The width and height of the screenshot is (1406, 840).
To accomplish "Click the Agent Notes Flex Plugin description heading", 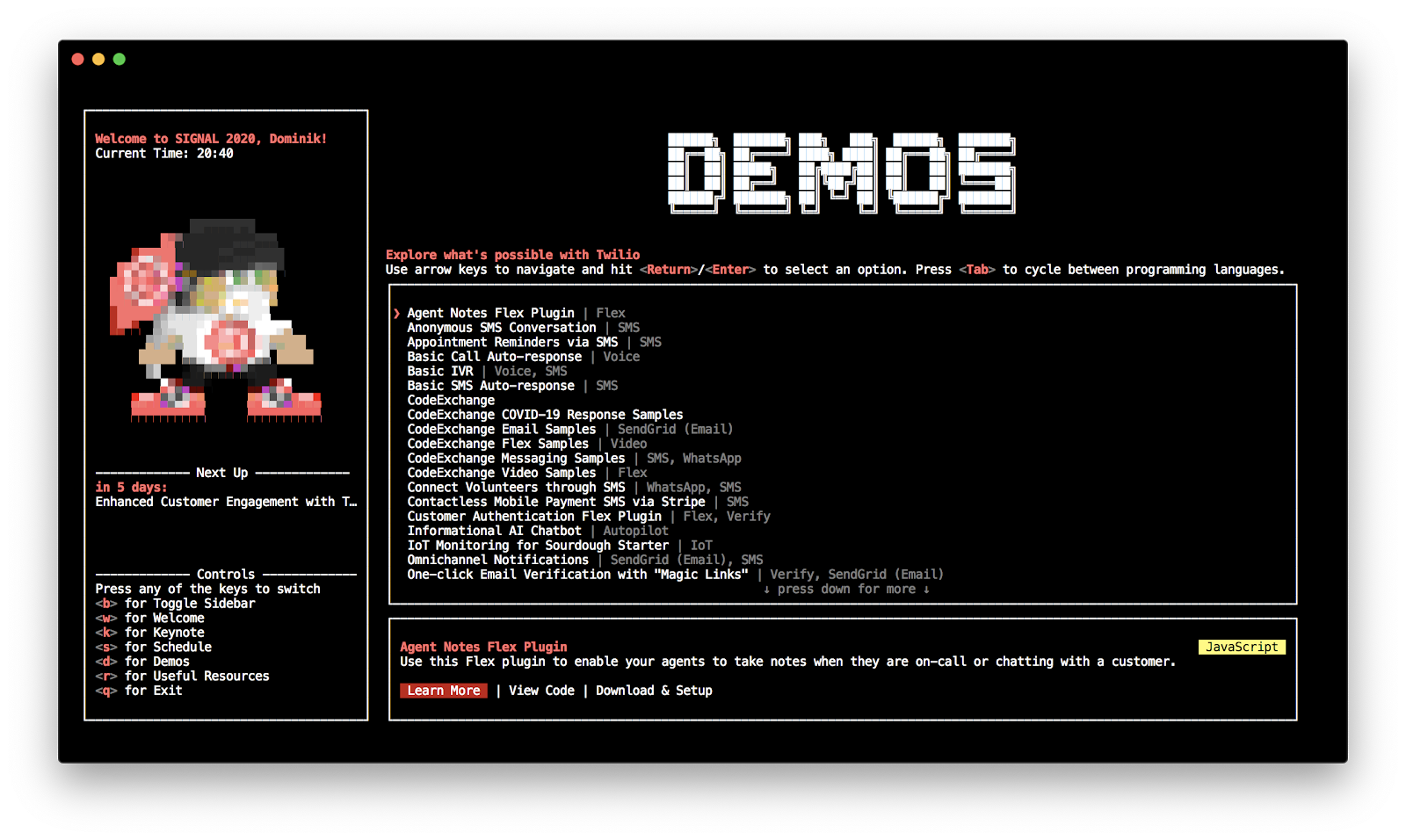I will [483, 647].
